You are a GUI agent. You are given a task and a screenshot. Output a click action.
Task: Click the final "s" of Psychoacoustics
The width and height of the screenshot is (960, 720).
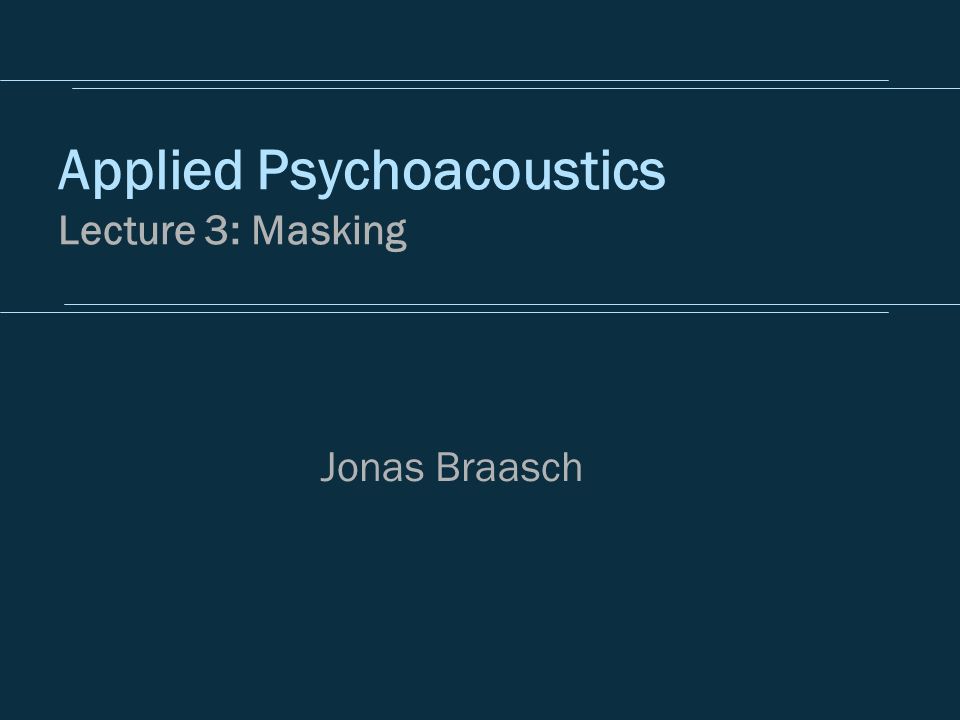(x=653, y=174)
